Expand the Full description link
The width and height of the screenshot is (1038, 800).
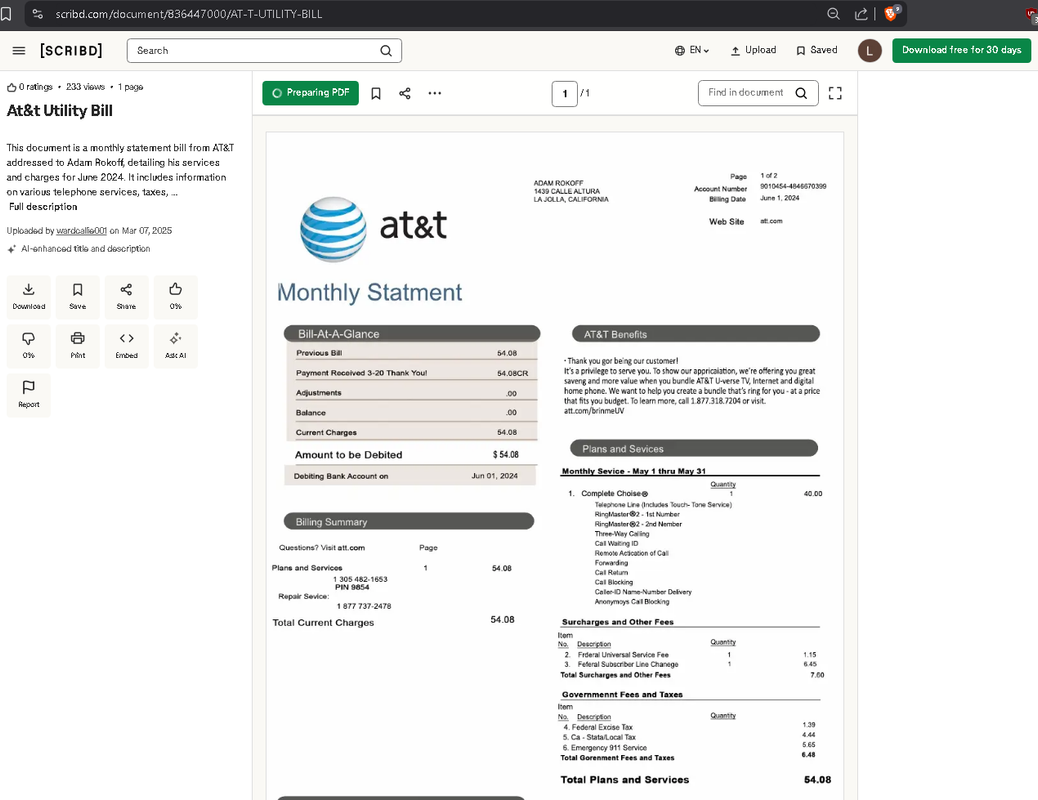point(43,207)
